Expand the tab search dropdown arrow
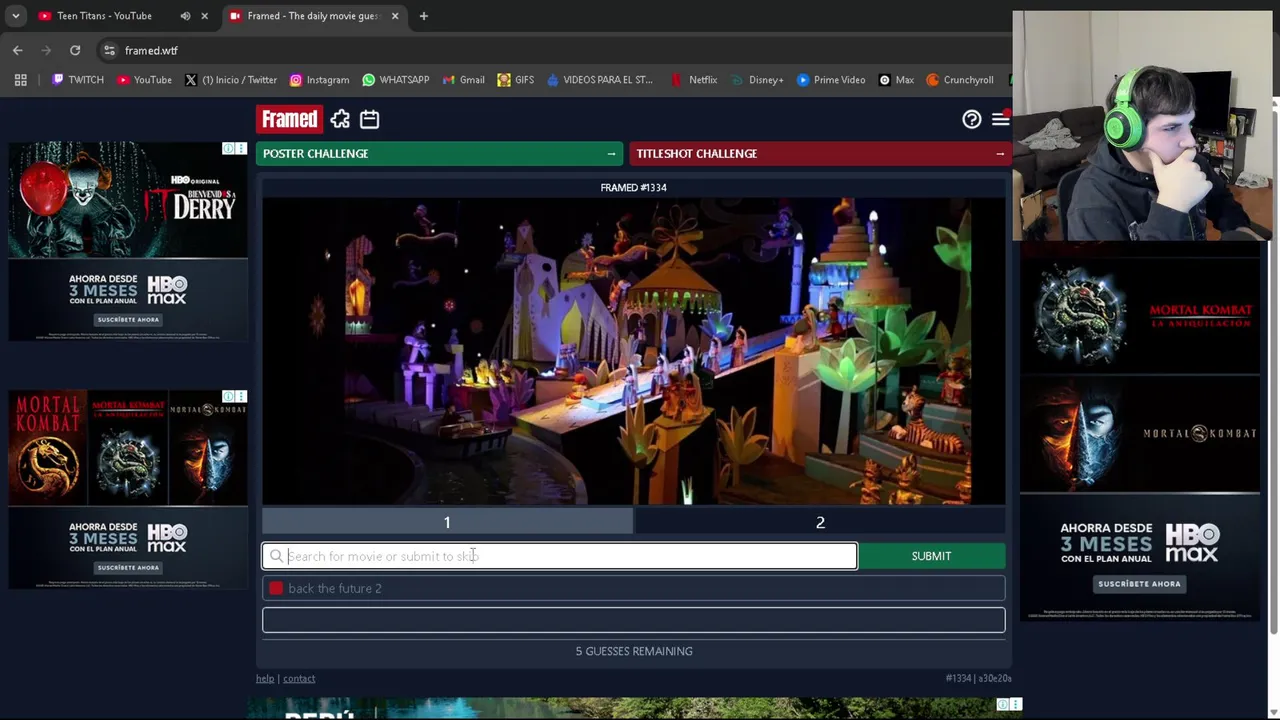Image resolution: width=1280 pixels, height=720 pixels. click(15, 16)
